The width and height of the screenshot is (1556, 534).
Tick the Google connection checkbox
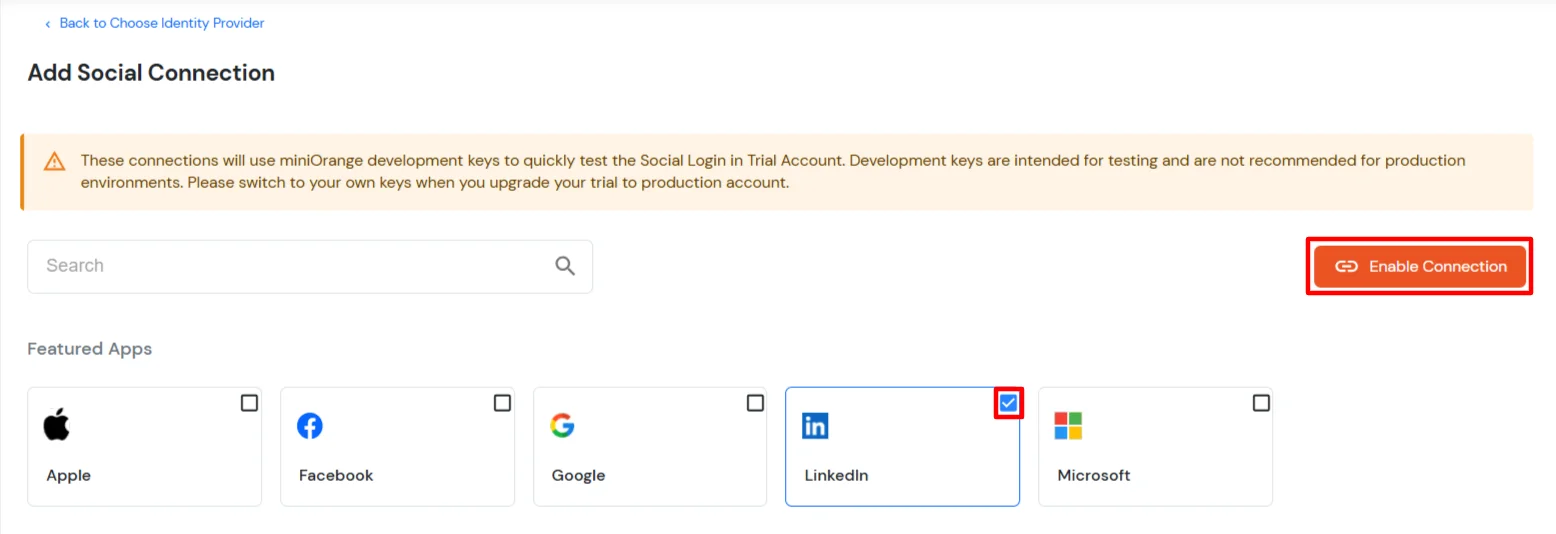(x=755, y=403)
